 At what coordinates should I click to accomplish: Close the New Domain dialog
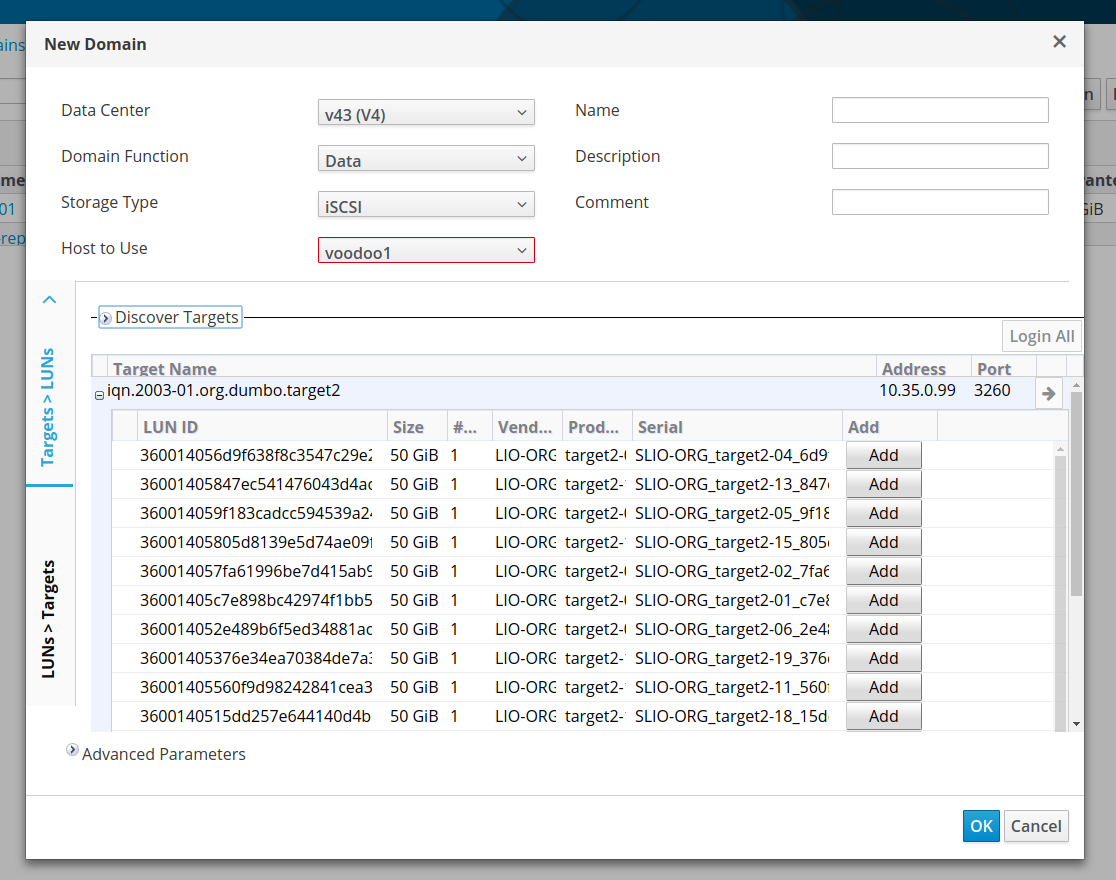click(x=1059, y=42)
